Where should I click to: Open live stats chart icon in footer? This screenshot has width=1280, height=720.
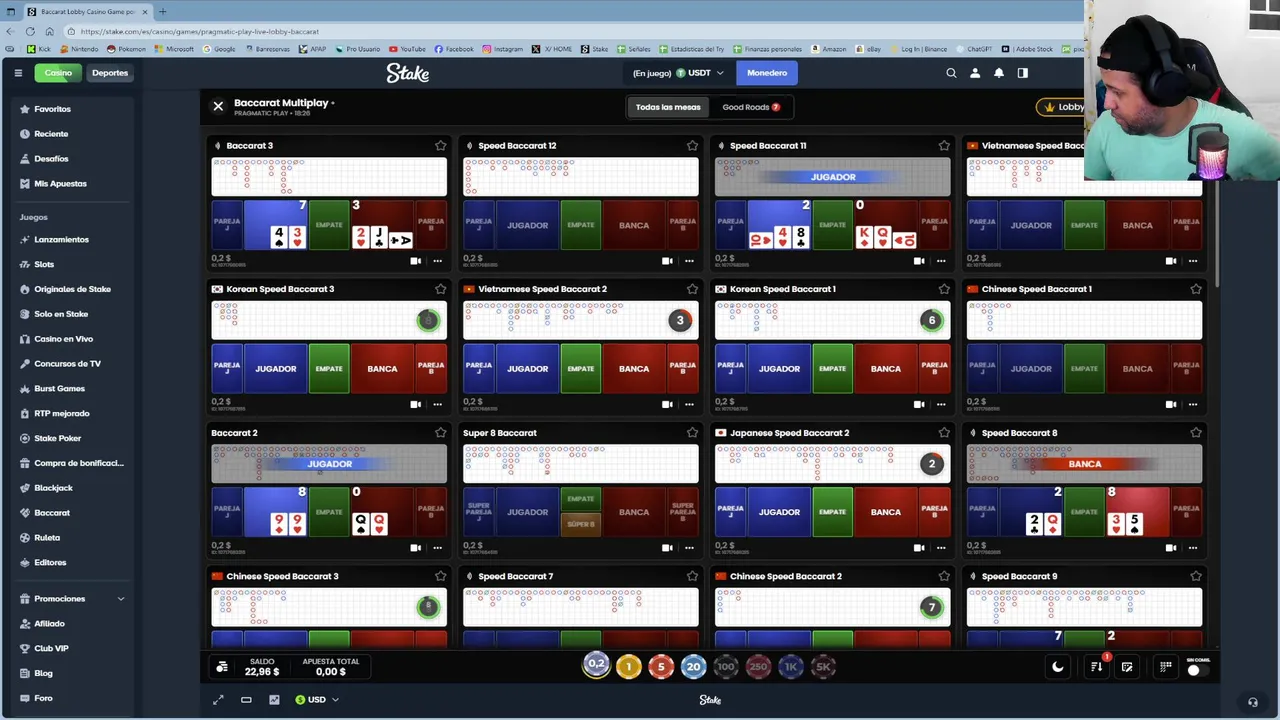(x=274, y=700)
